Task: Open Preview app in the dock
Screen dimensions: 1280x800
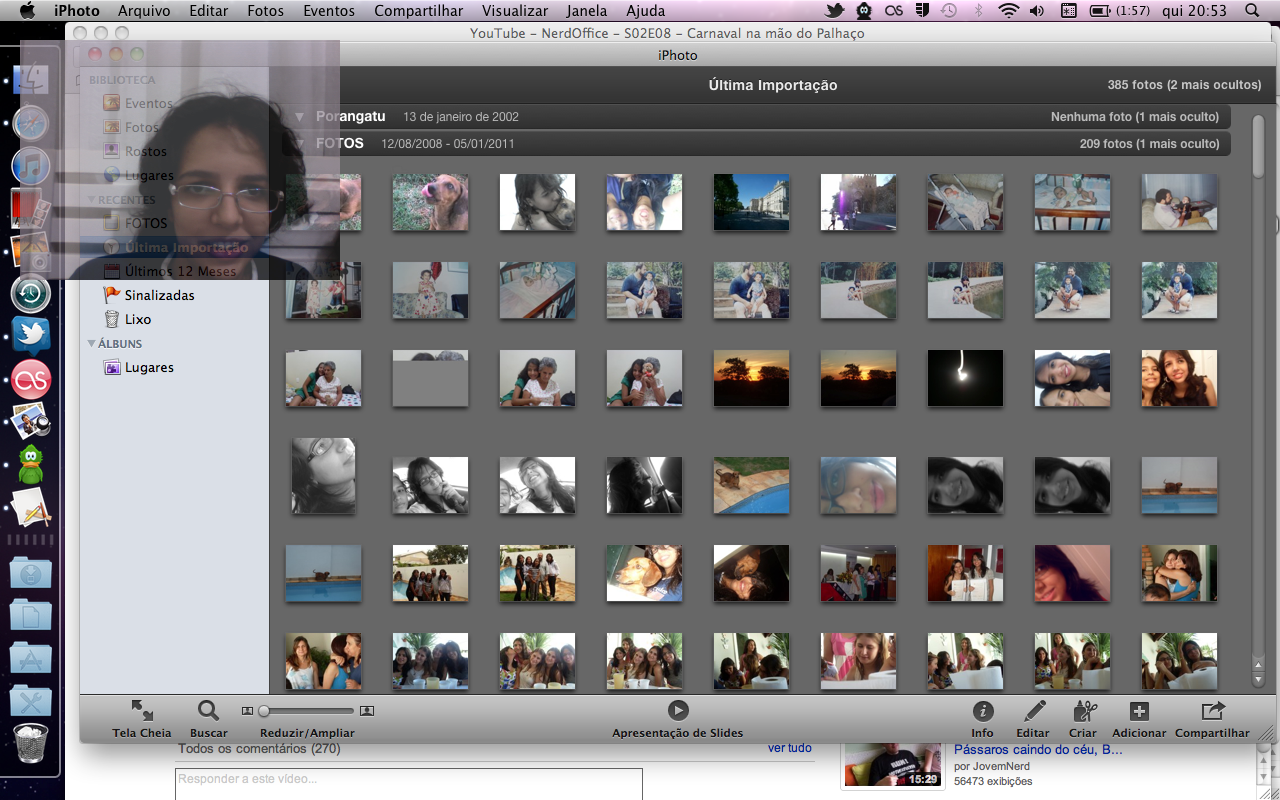Action: 31,422
